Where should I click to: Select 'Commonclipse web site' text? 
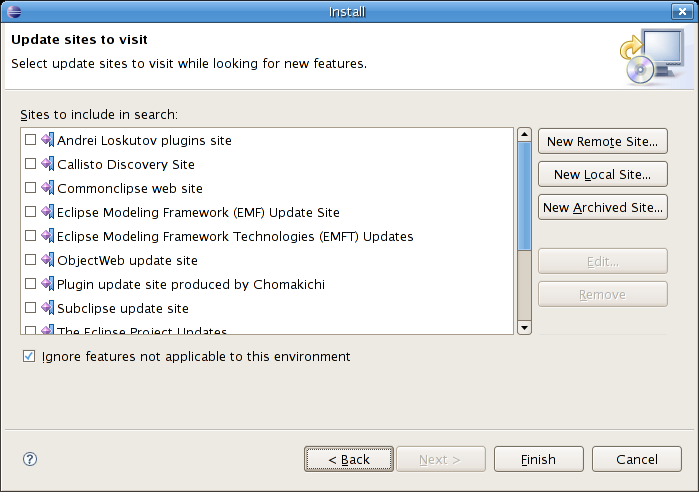pos(130,189)
